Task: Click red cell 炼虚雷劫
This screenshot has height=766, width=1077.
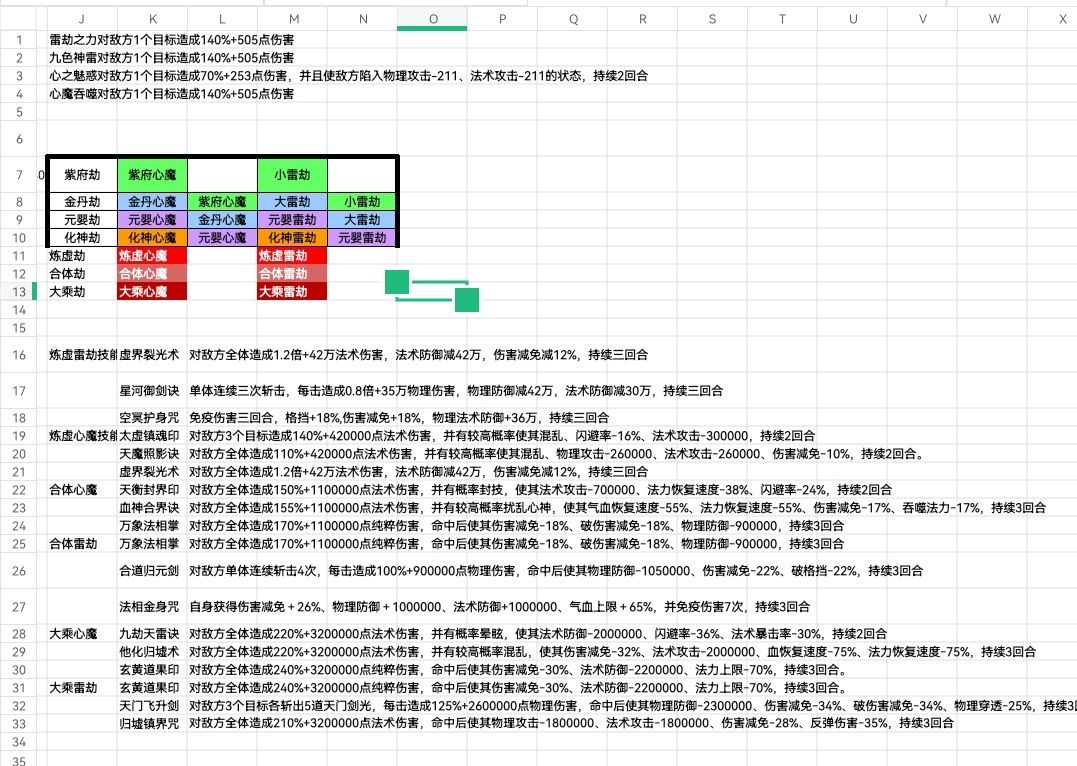Action: point(293,256)
